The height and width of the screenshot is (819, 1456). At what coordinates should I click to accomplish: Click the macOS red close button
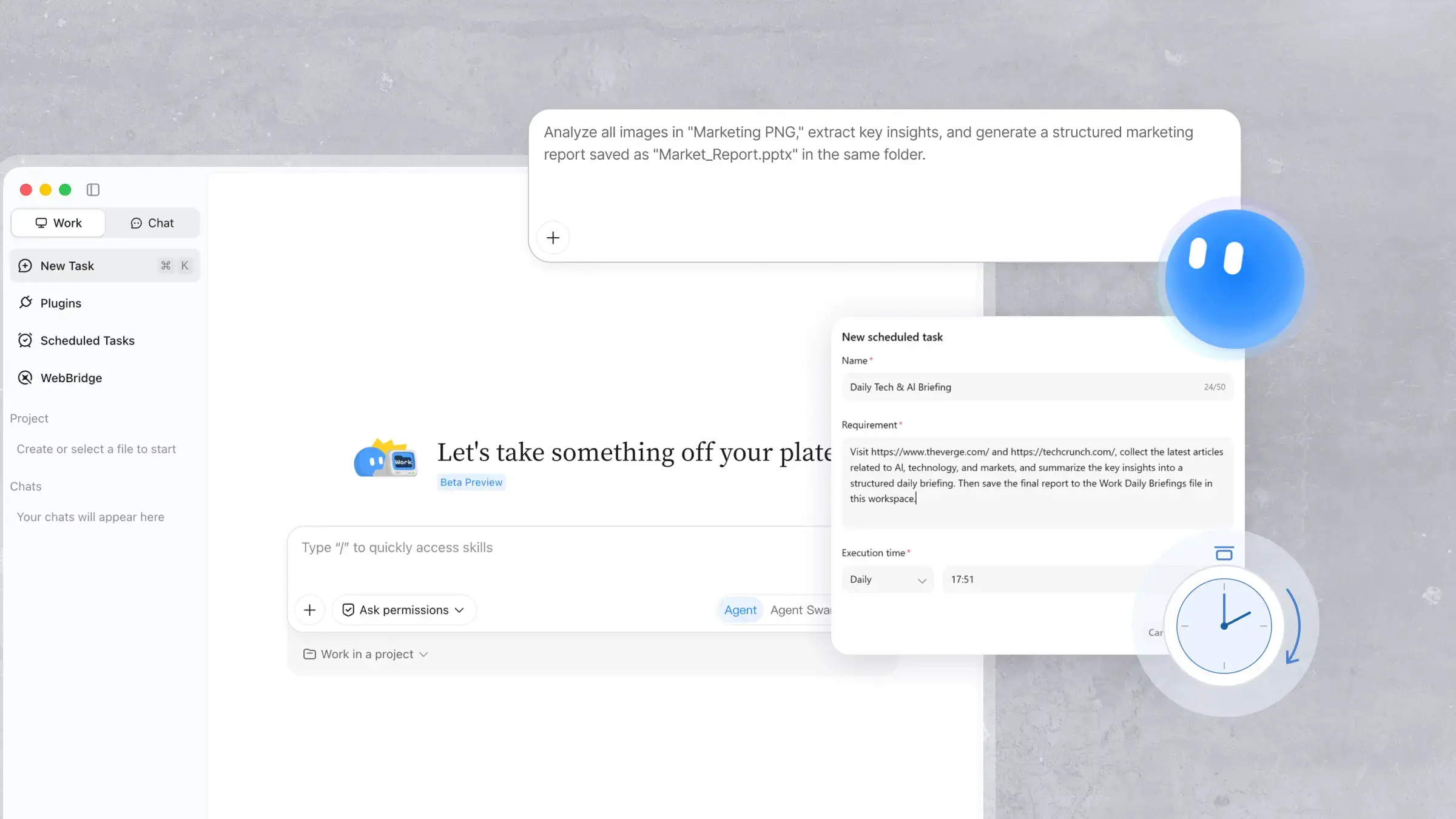25,190
